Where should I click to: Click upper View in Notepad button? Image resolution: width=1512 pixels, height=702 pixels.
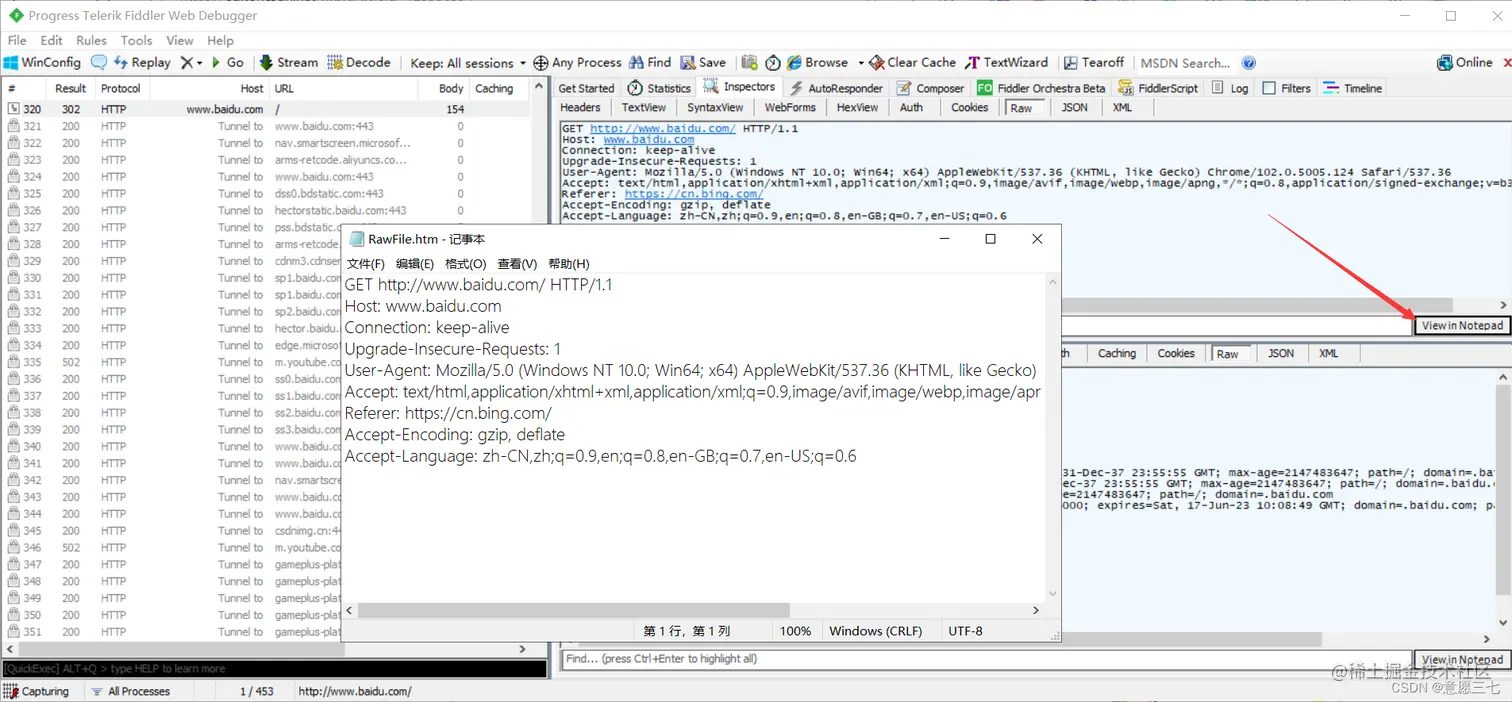click(1462, 325)
